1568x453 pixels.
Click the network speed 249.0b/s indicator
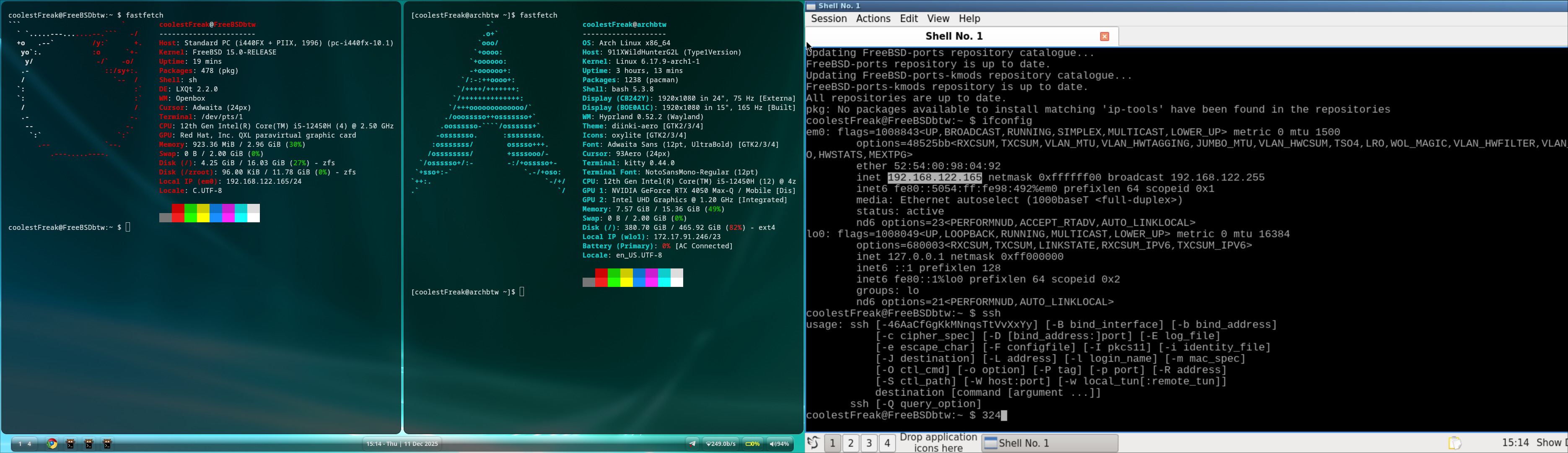721,444
